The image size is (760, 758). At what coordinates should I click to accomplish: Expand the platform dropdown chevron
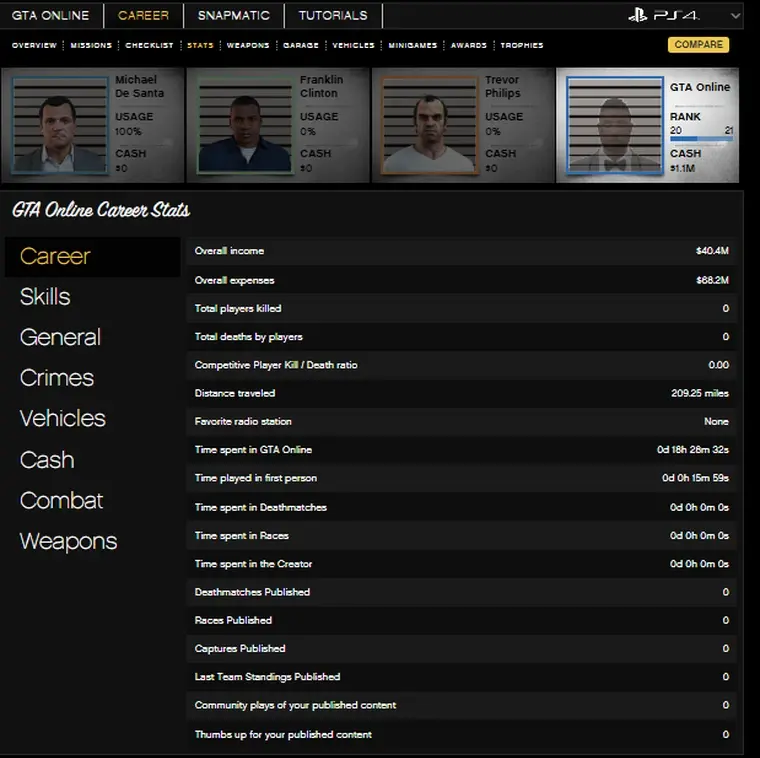coord(736,16)
